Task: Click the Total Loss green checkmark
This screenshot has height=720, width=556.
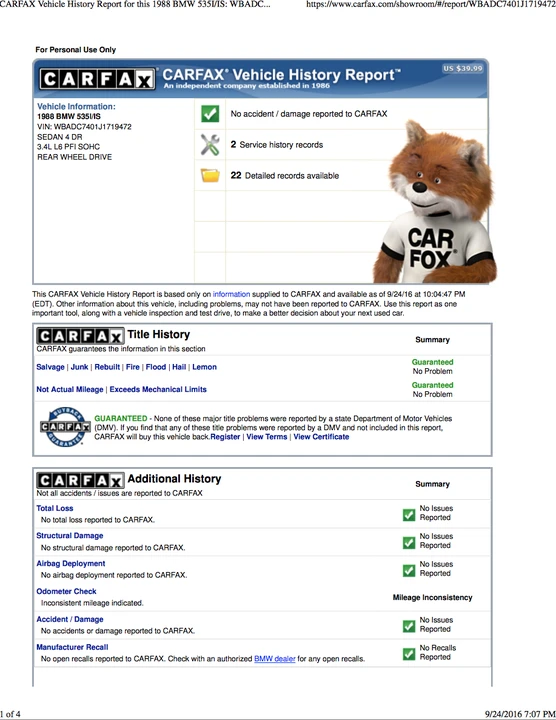Action: pyautogui.click(x=409, y=515)
